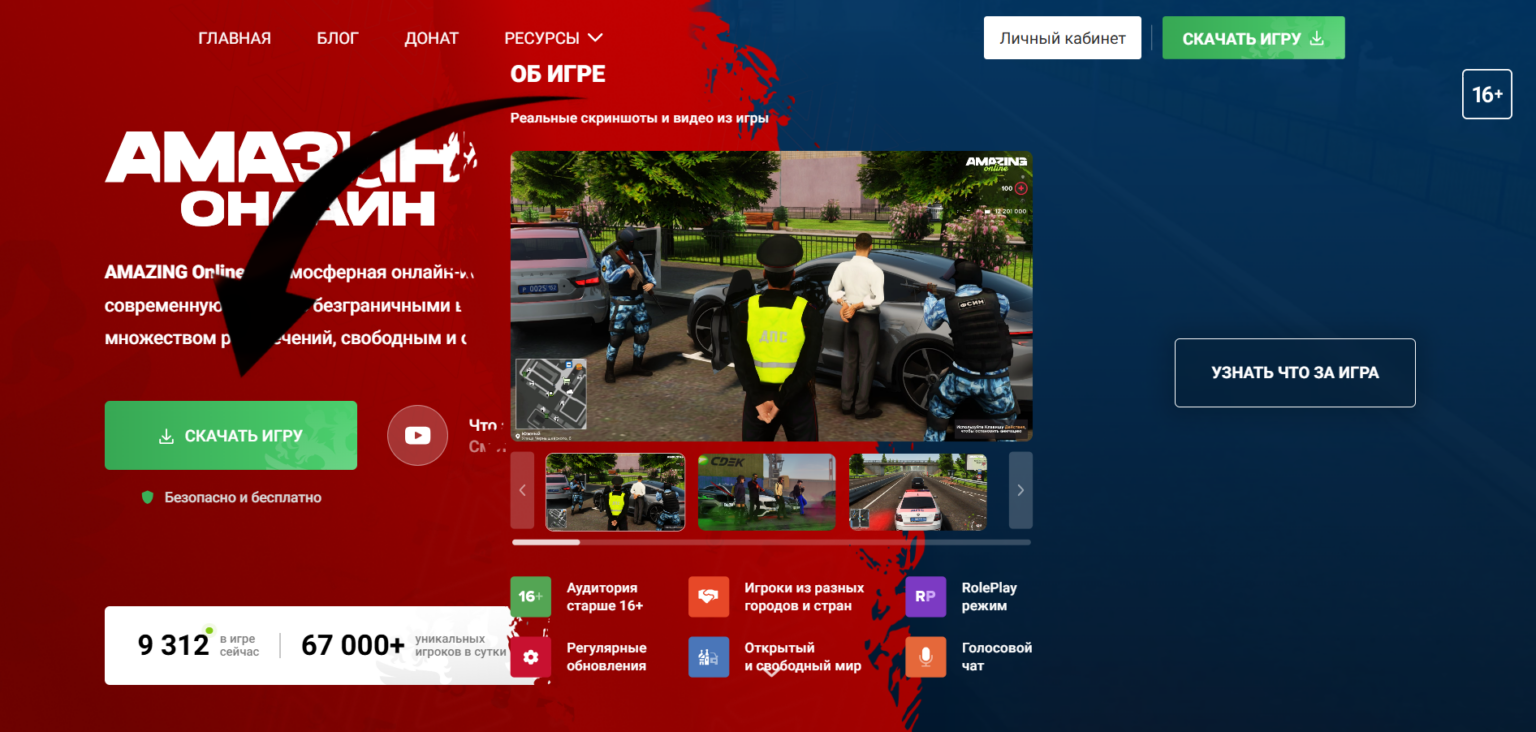Open the ГЛАВНАЯ menu item
This screenshot has height=732, width=1536.
tap(234, 38)
